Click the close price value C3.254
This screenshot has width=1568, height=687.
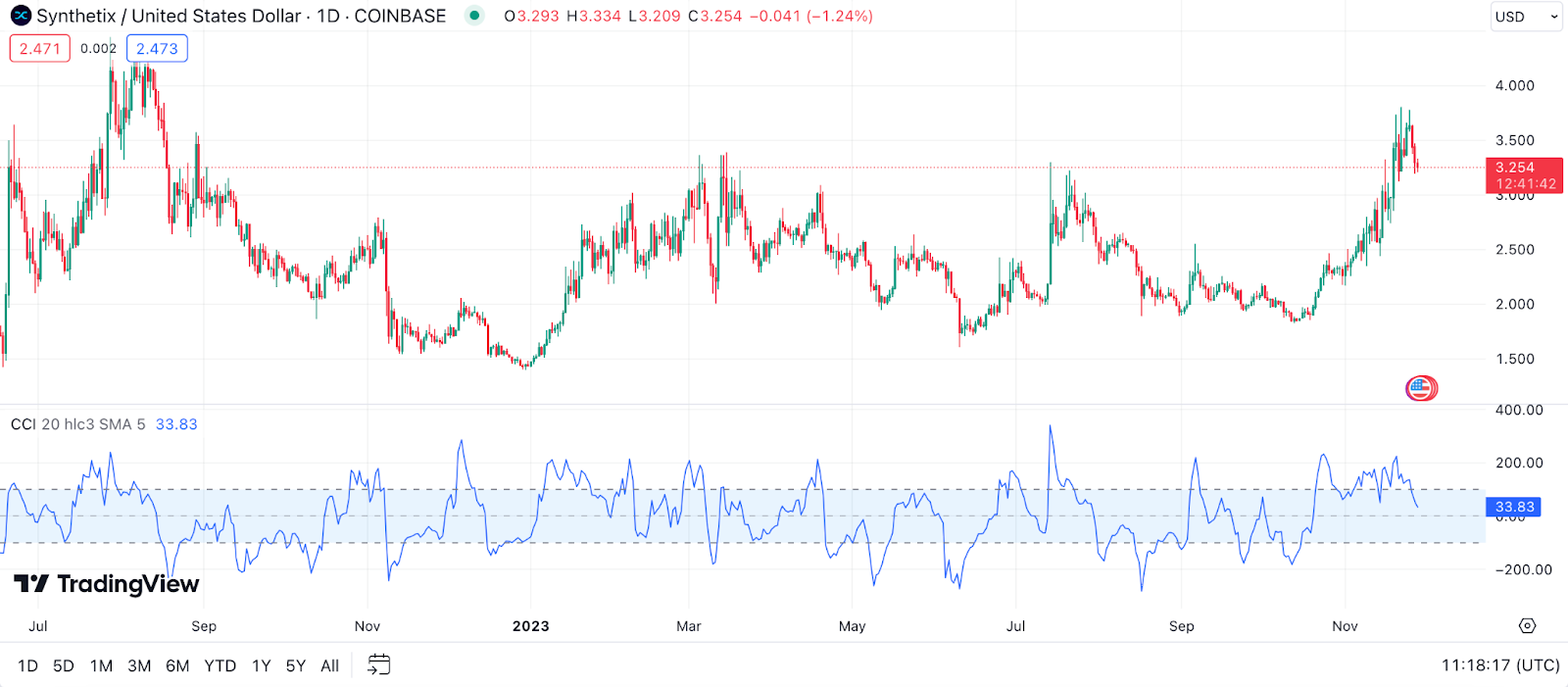pos(715,16)
